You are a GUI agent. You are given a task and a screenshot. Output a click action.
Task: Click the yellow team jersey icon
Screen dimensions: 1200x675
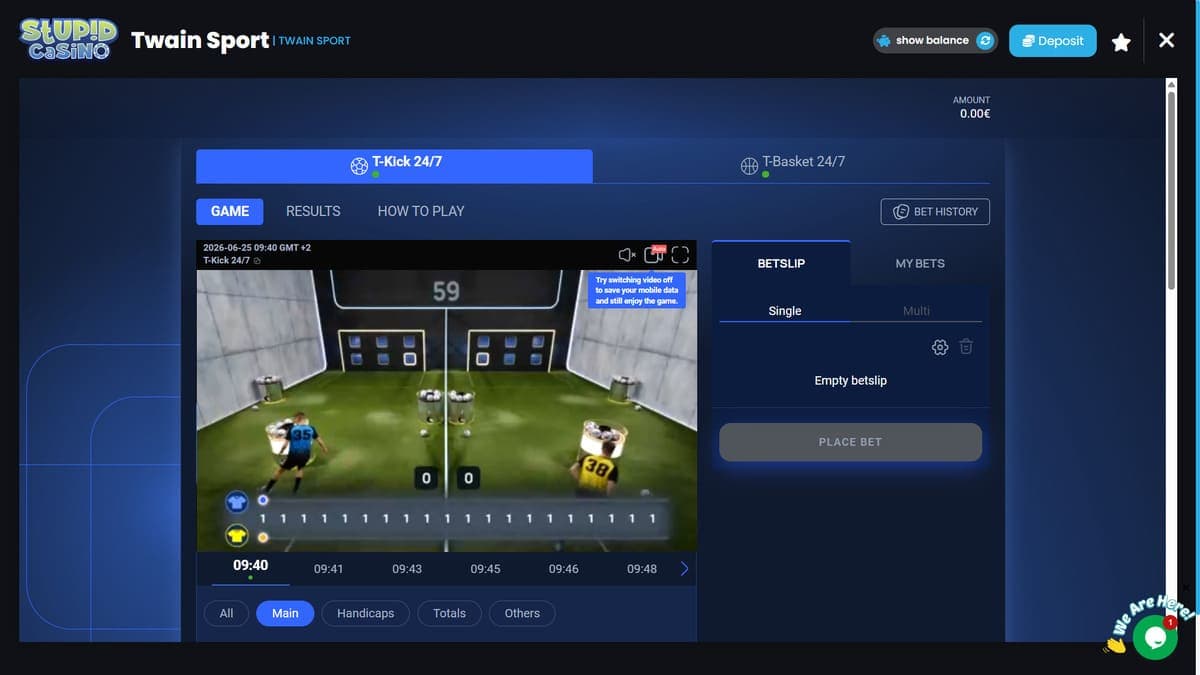pos(237,535)
